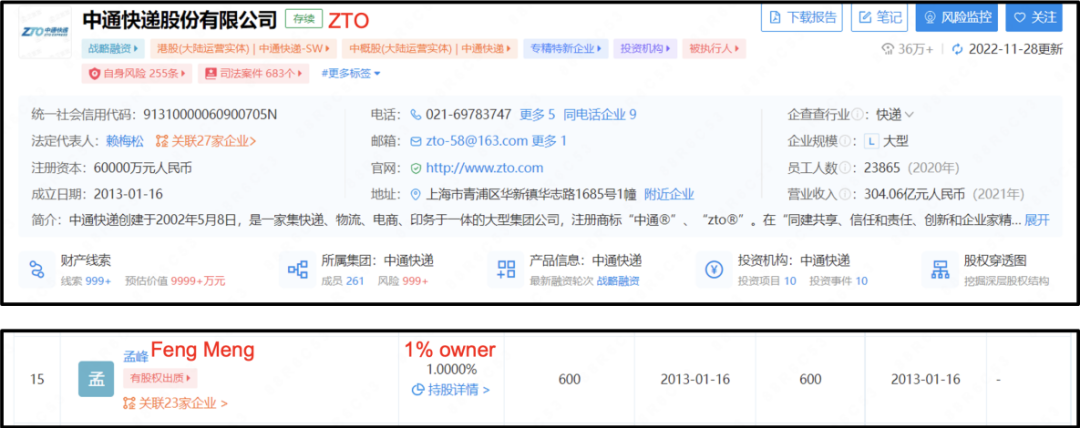Image resolution: width=1080 pixels, height=428 pixels.
Task: Open the address 上海市青浦区华新镇华志路1685号1幢
Action: (x=532, y=194)
